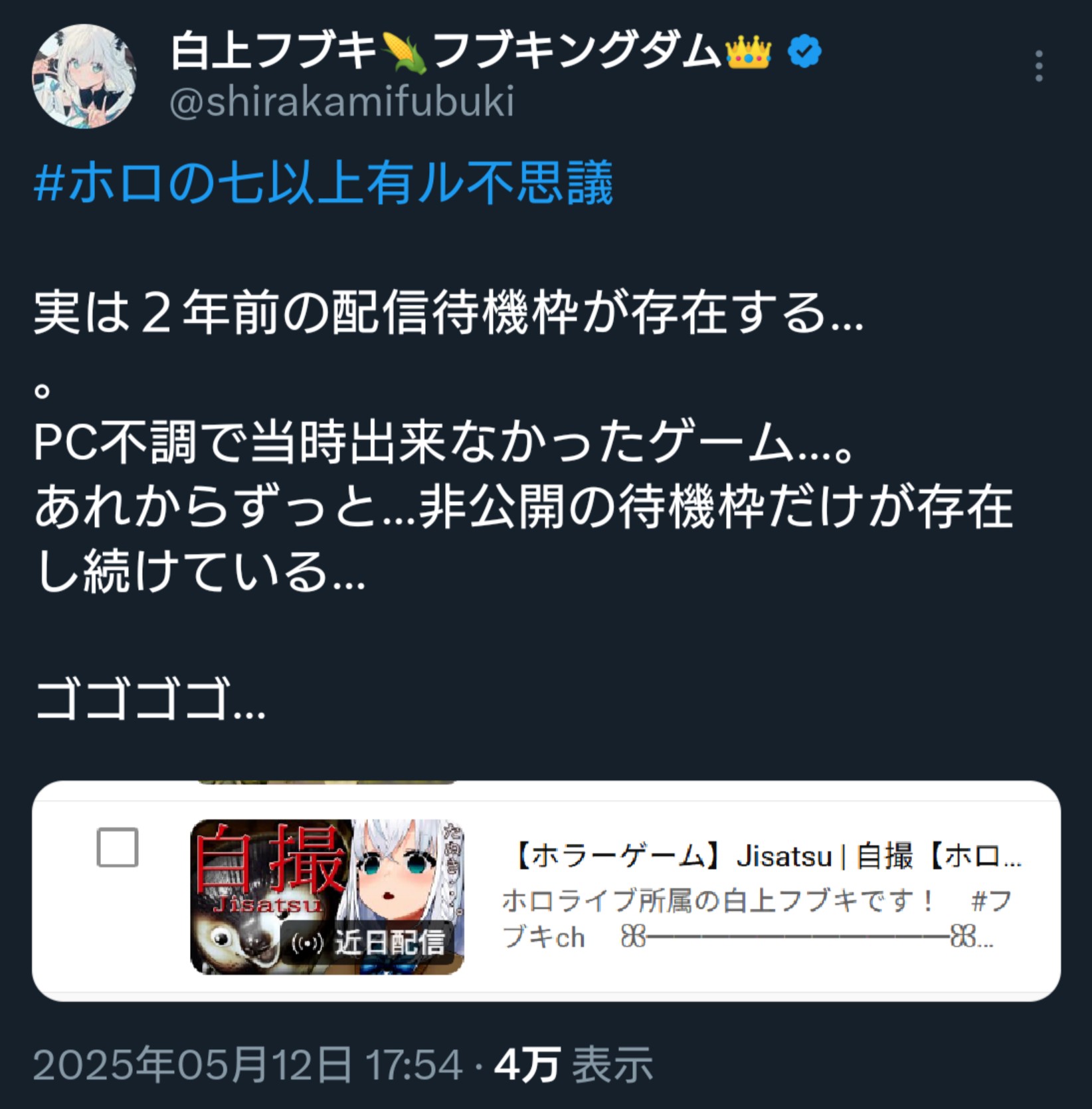Click the display name 白上フブキ
The height and width of the screenshot is (1109, 1092).
[273, 52]
